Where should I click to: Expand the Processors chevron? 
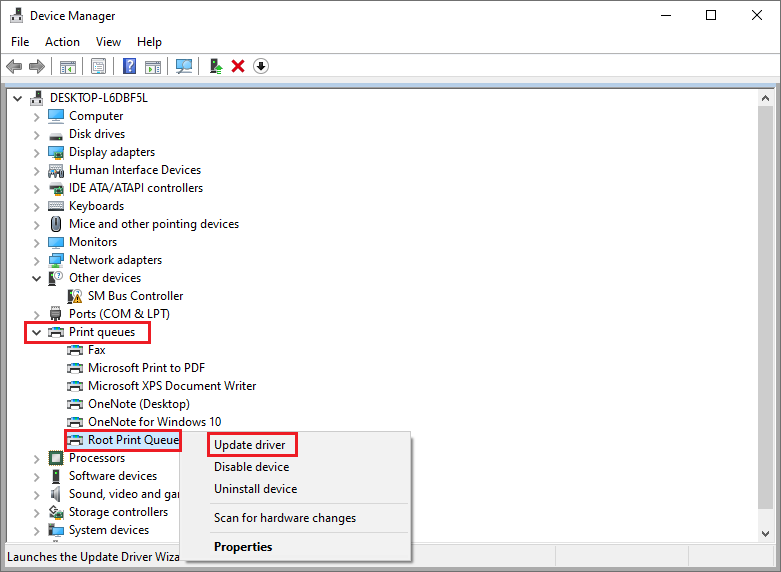pos(36,458)
